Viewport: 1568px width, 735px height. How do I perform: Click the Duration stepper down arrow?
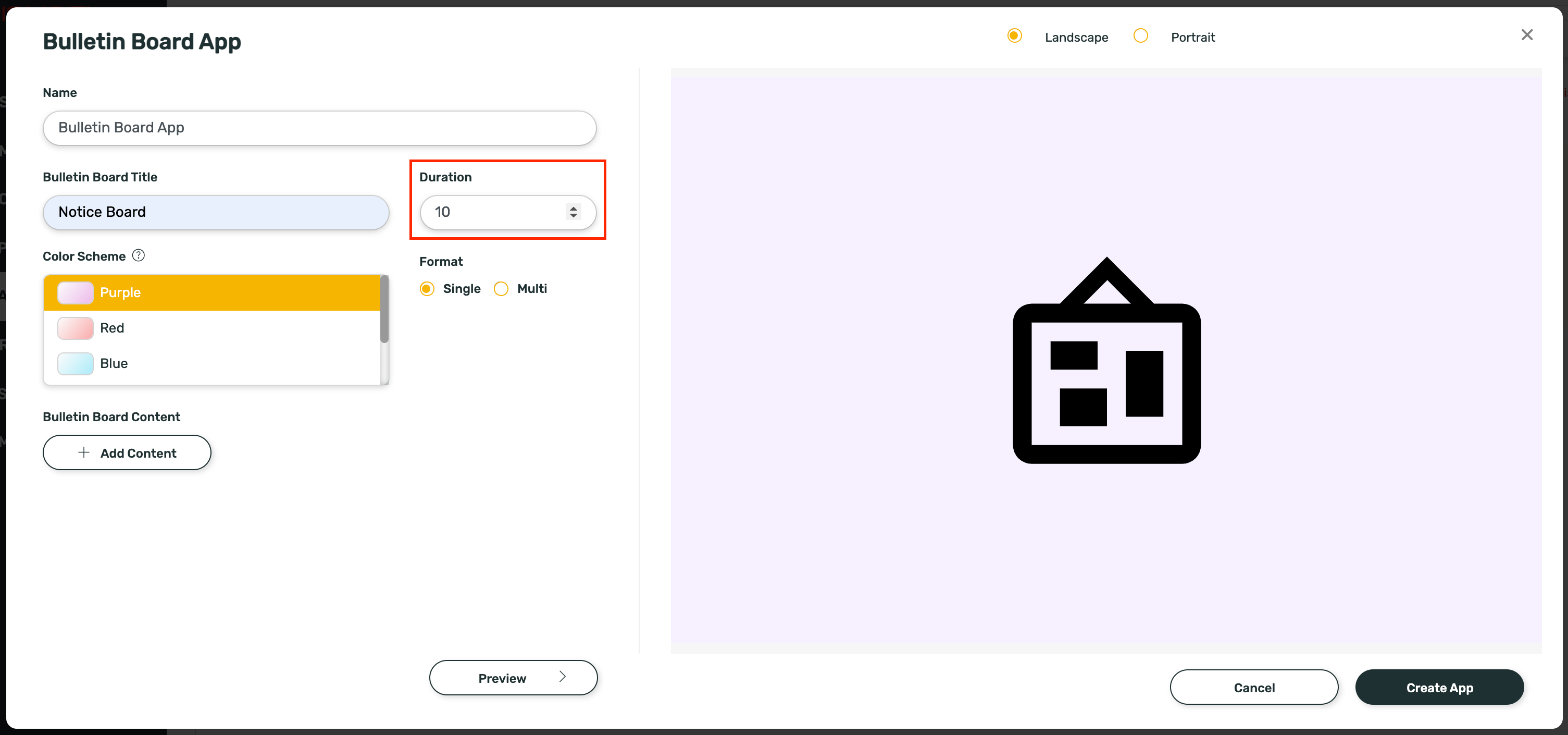(574, 217)
